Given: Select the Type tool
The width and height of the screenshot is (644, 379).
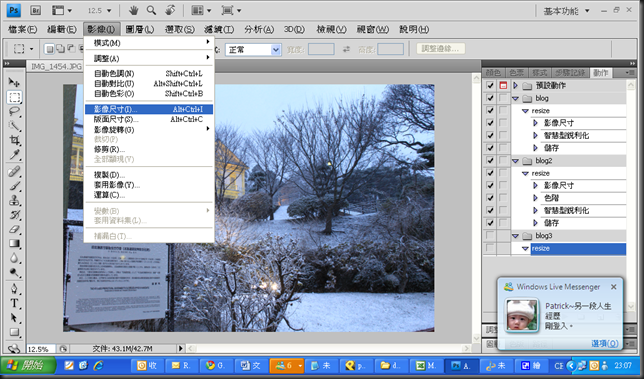Looking at the screenshot, I should [x=14, y=303].
